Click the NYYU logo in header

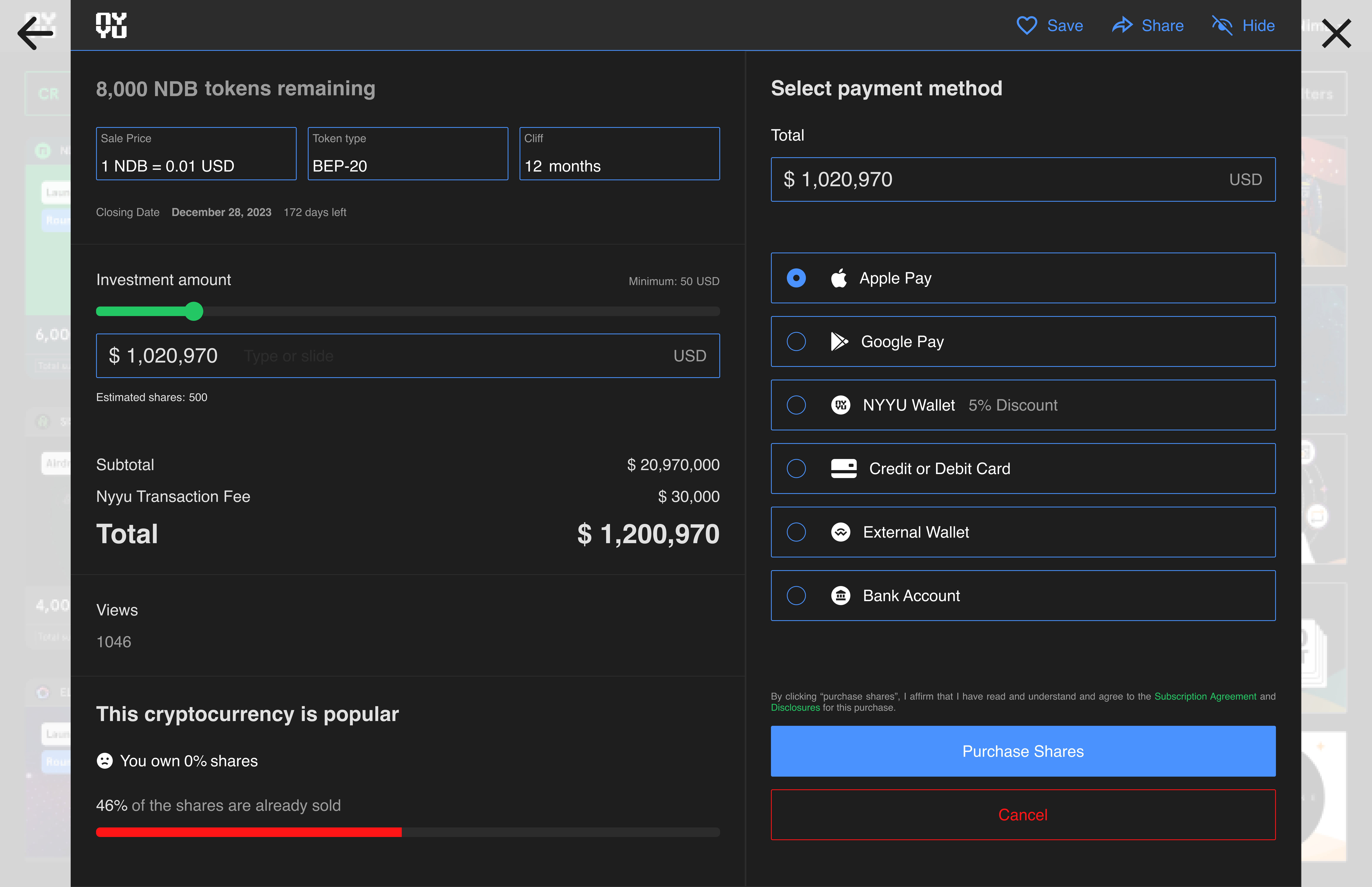click(x=111, y=25)
